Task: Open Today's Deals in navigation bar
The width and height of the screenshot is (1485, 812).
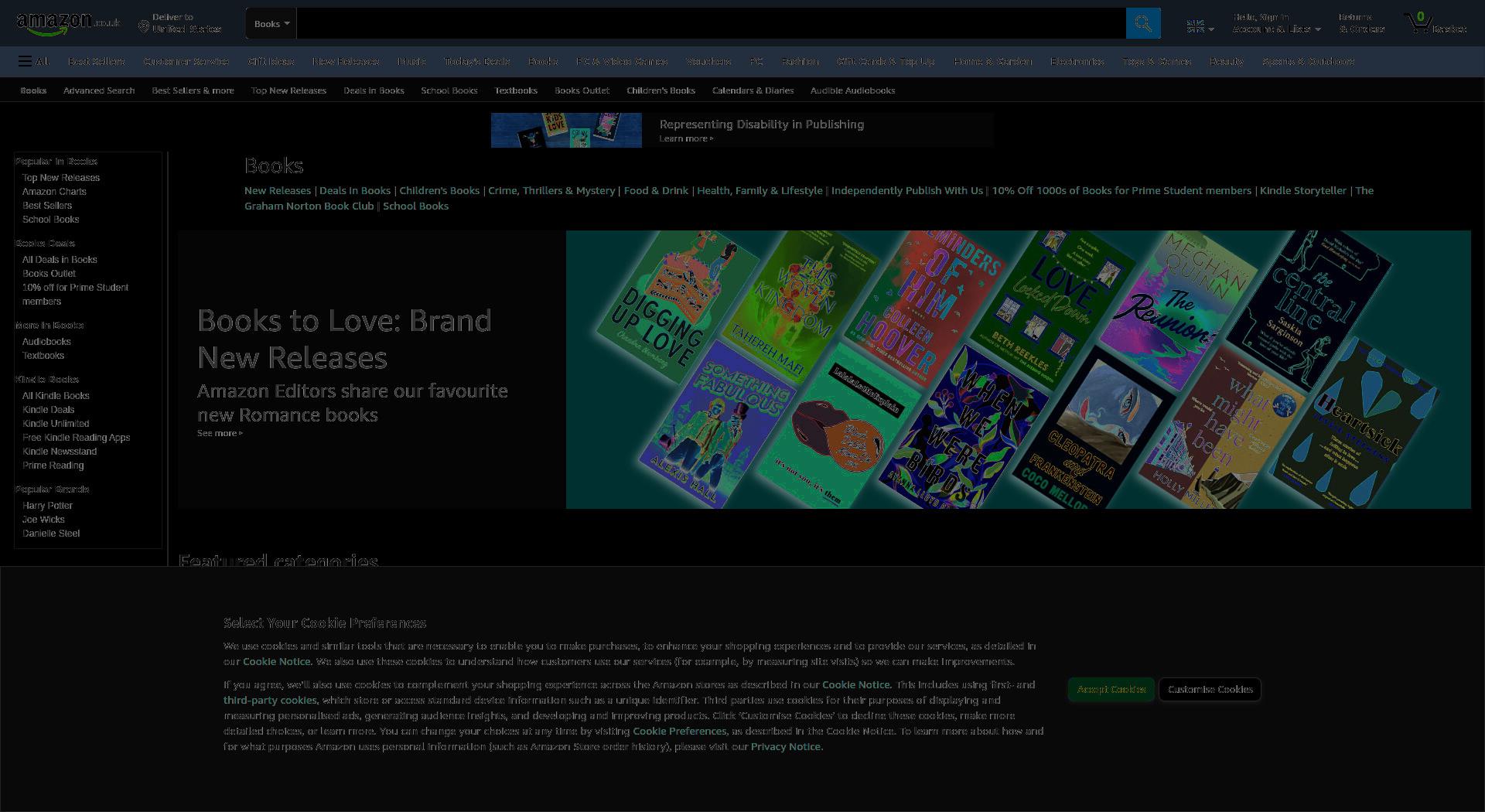Action: point(476,61)
